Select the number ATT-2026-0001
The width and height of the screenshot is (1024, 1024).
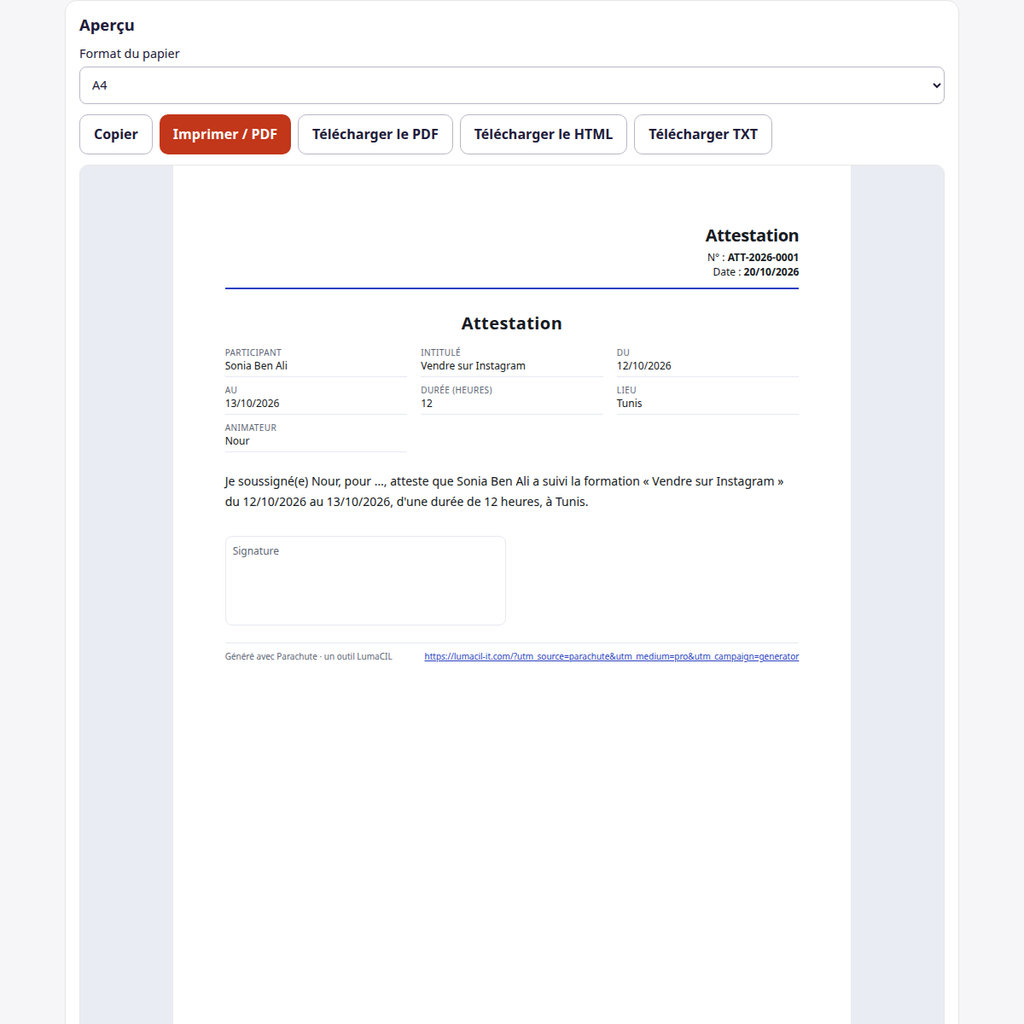[763, 257]
